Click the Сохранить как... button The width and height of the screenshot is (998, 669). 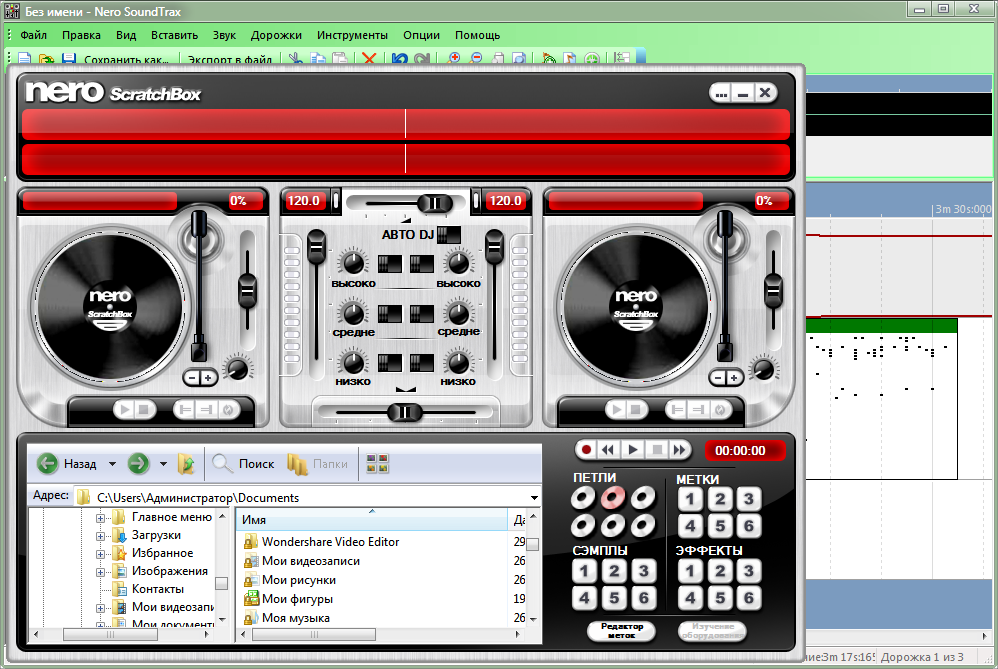tap(126, 59)
